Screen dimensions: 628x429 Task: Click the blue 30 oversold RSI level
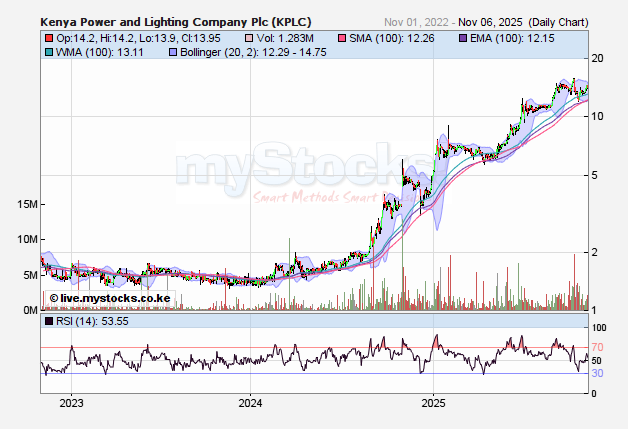tap(596, 373)
